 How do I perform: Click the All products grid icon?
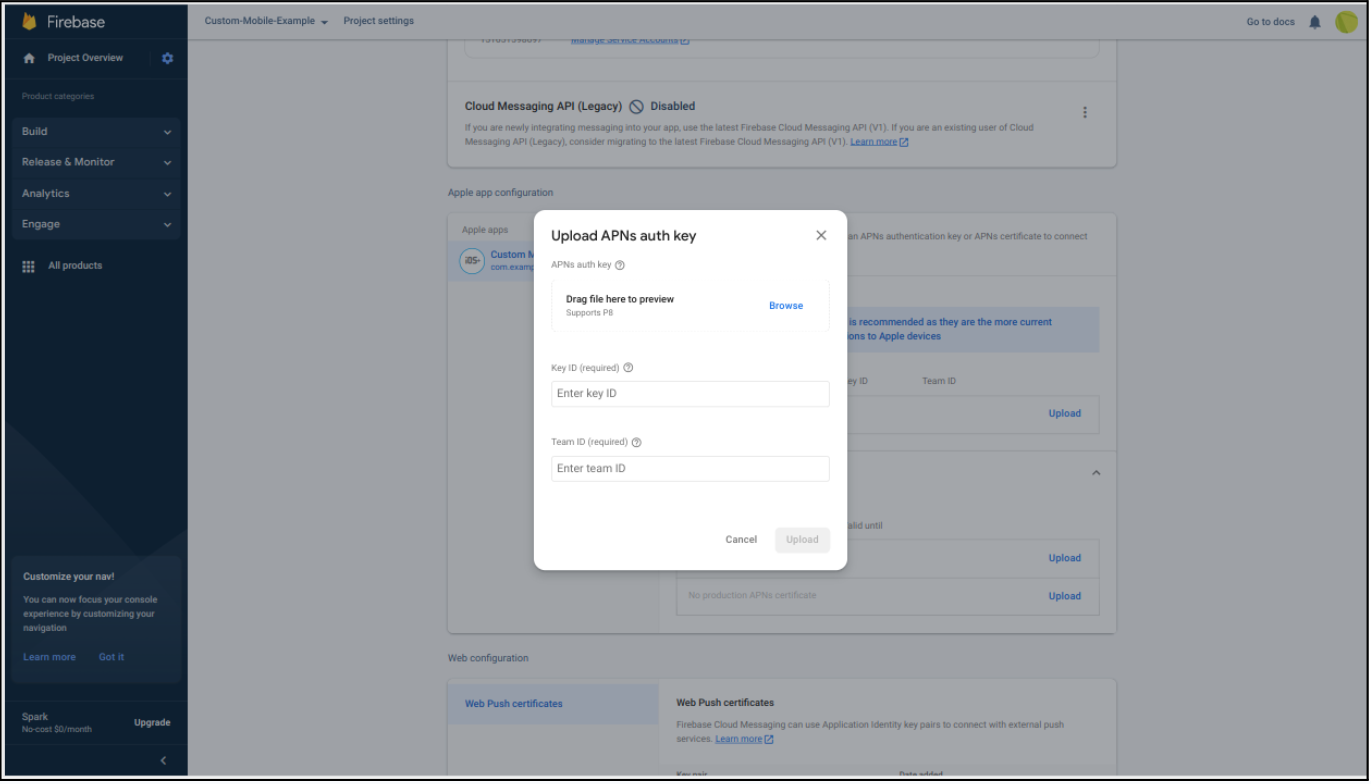[x=29, y=266]
